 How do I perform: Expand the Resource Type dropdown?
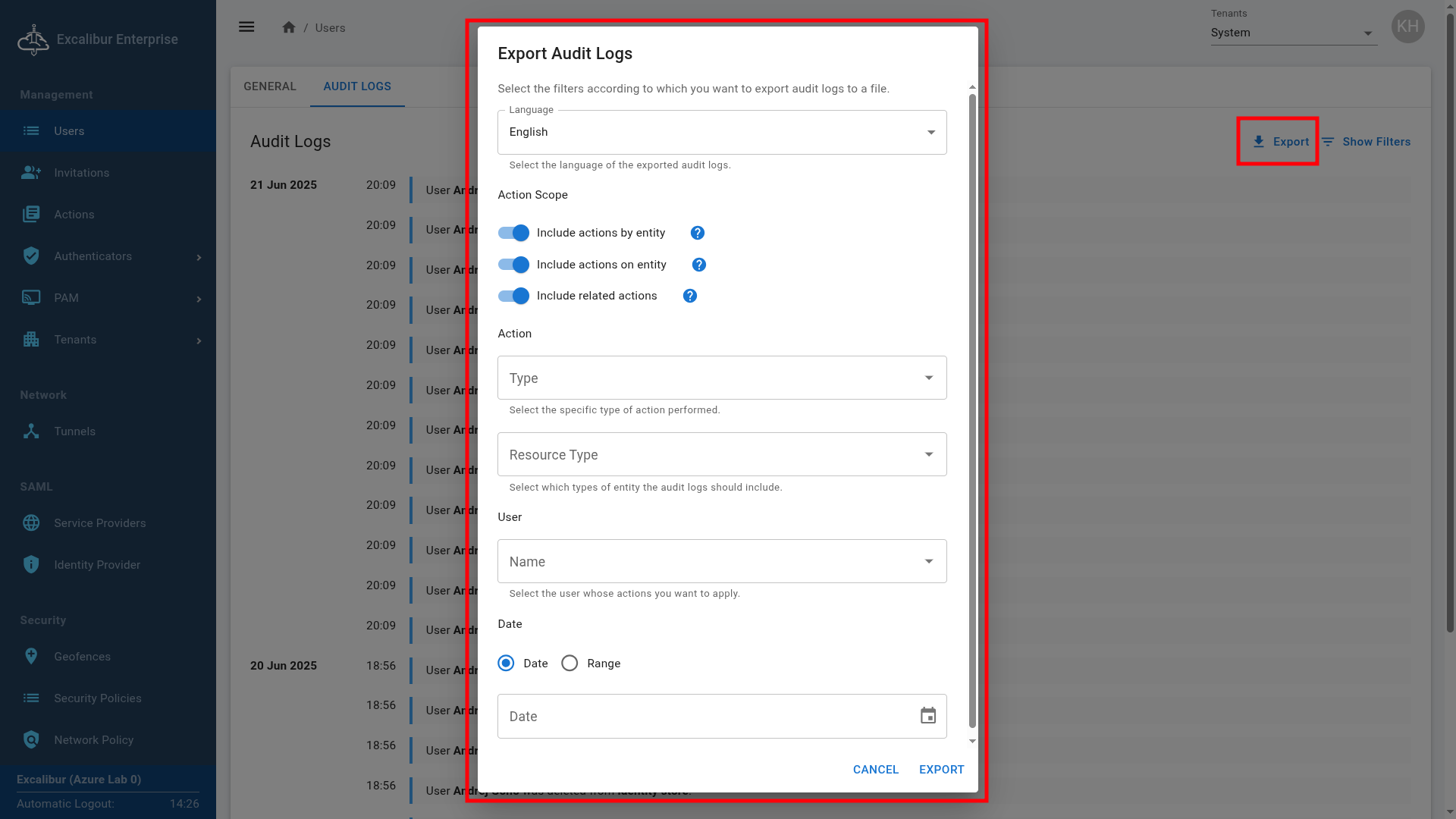pos(721,455)
